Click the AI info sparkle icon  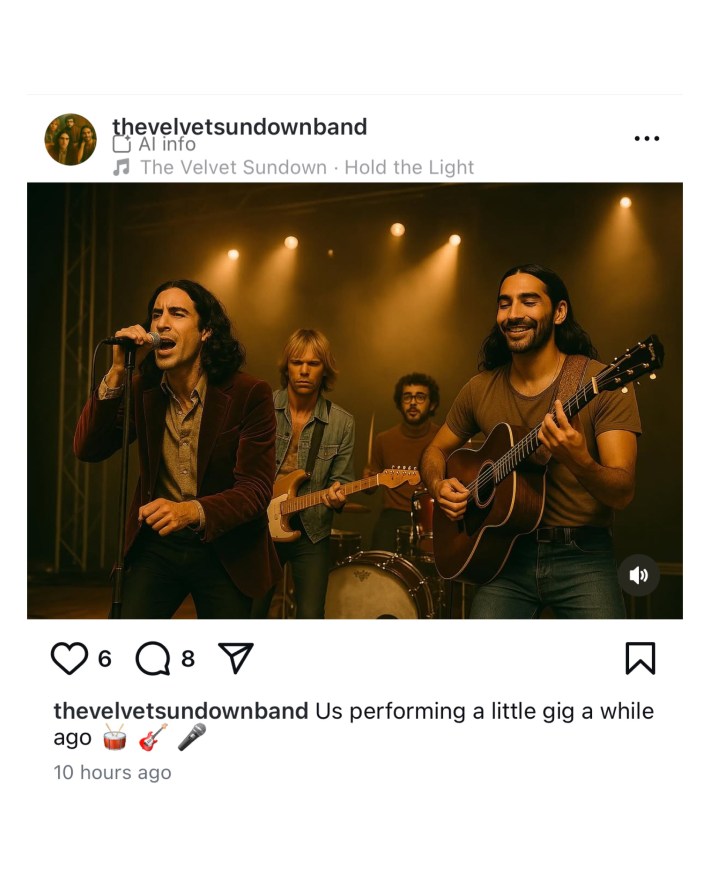coord(122,144)
